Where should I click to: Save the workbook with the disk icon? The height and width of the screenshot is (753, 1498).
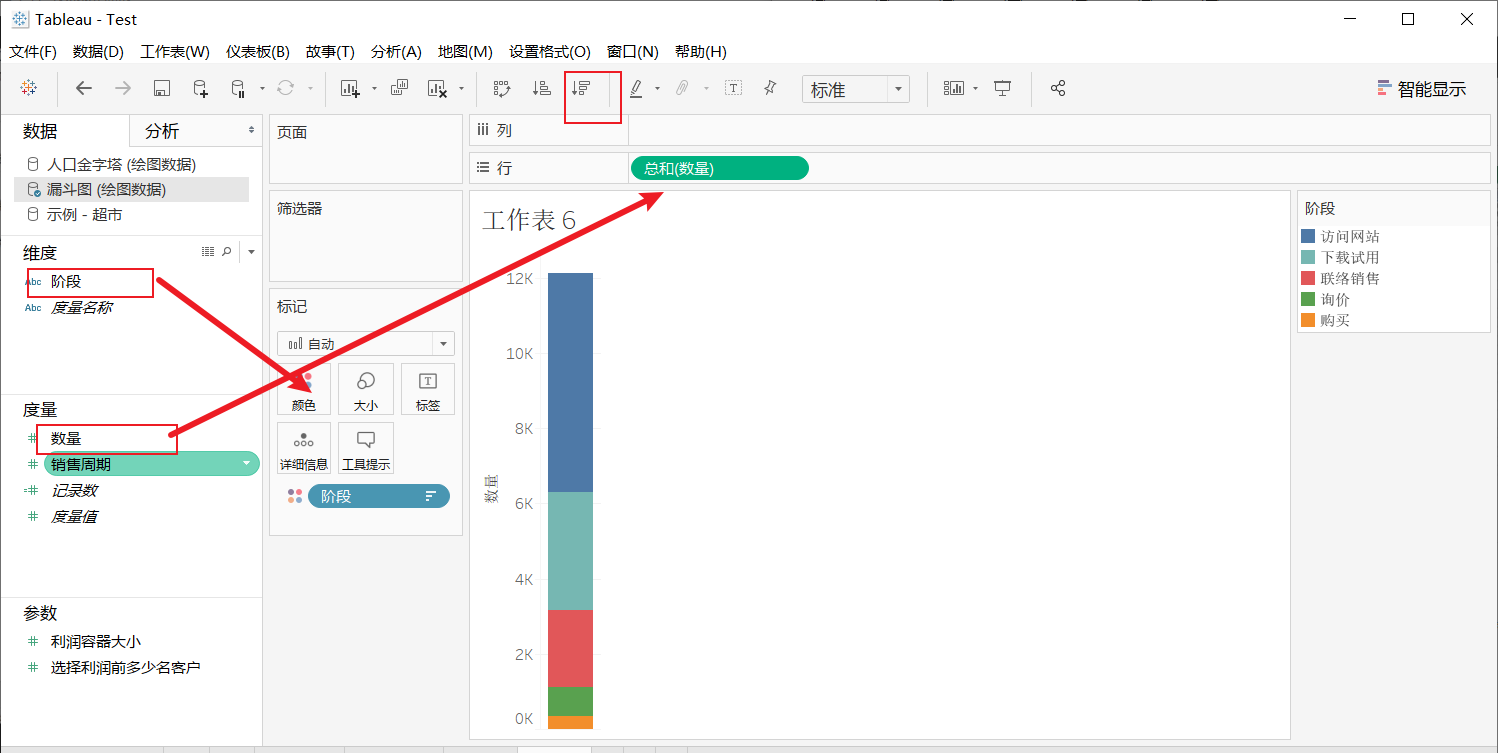[x=162, y=88]
